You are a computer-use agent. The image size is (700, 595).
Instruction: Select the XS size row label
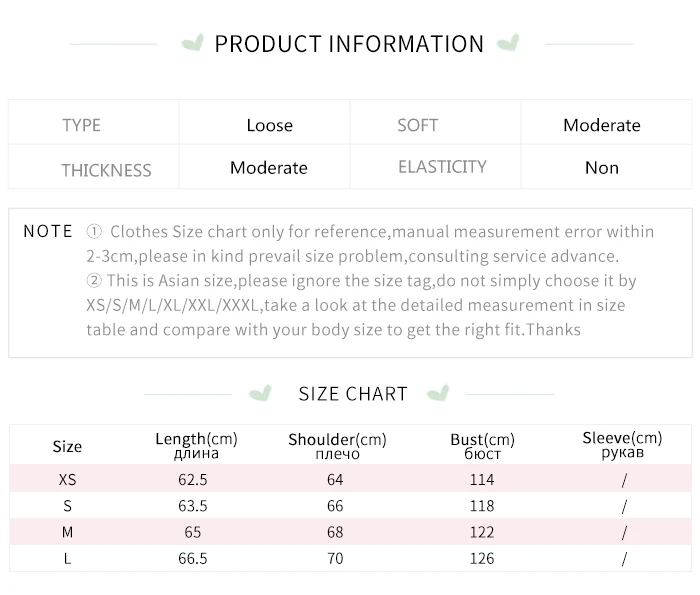[x=67, y=480]
